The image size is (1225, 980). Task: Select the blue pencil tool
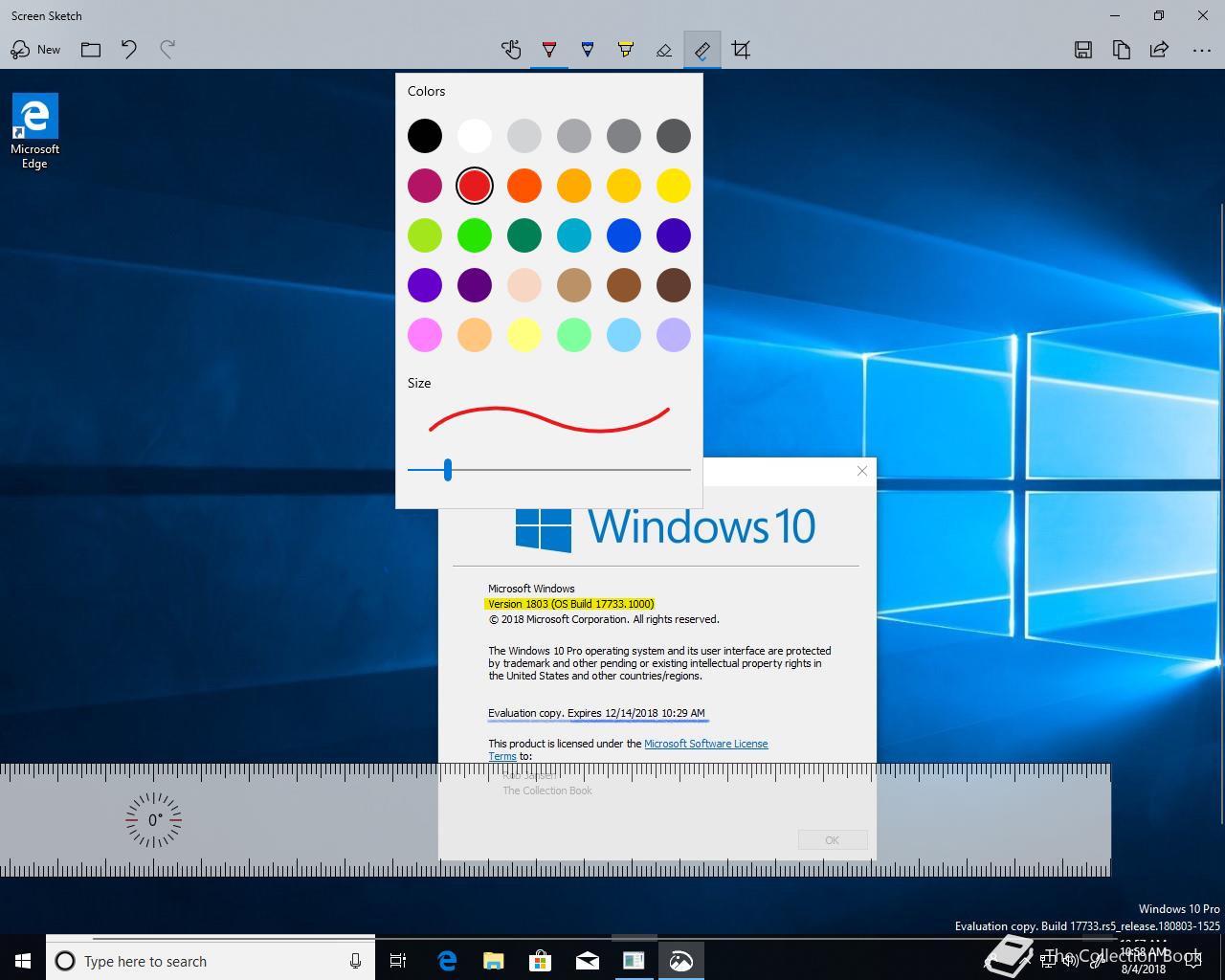(x=588, y=50)
